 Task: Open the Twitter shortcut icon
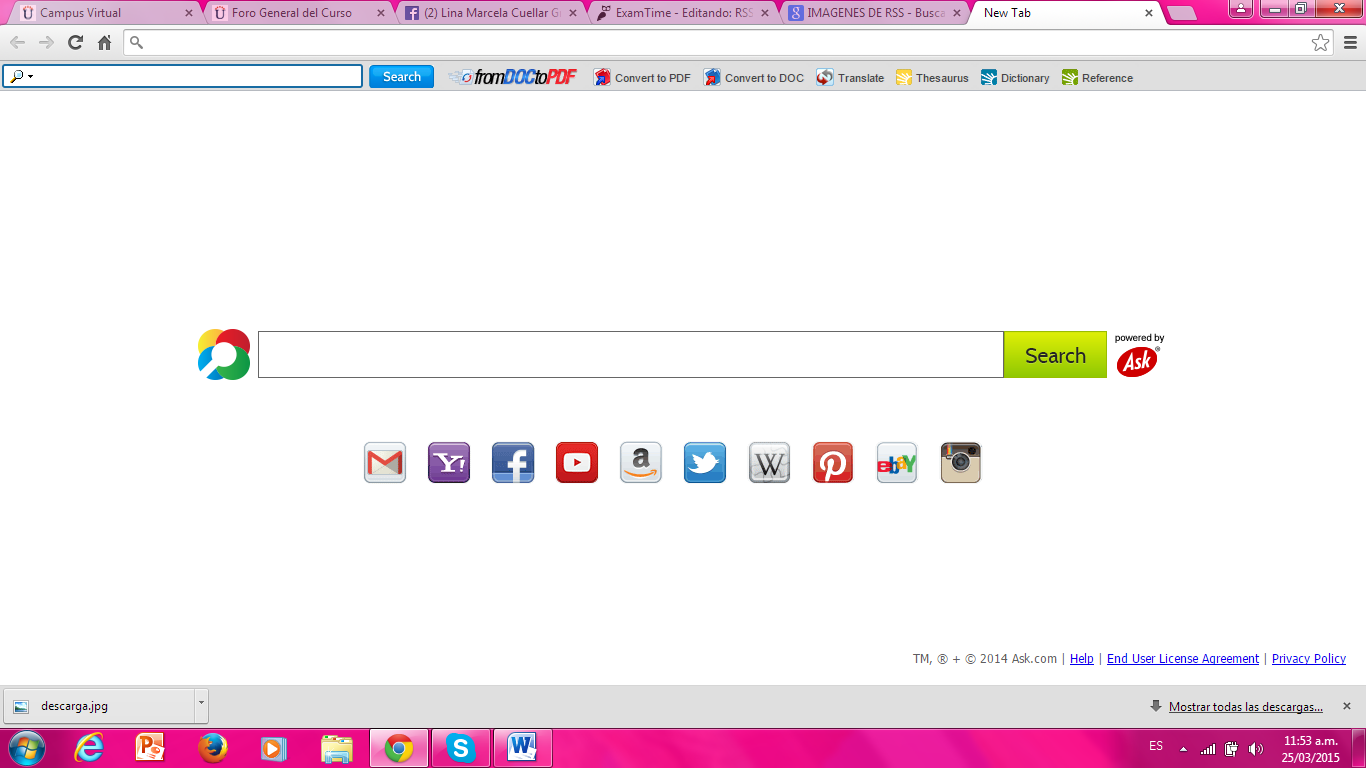[705, 463]
